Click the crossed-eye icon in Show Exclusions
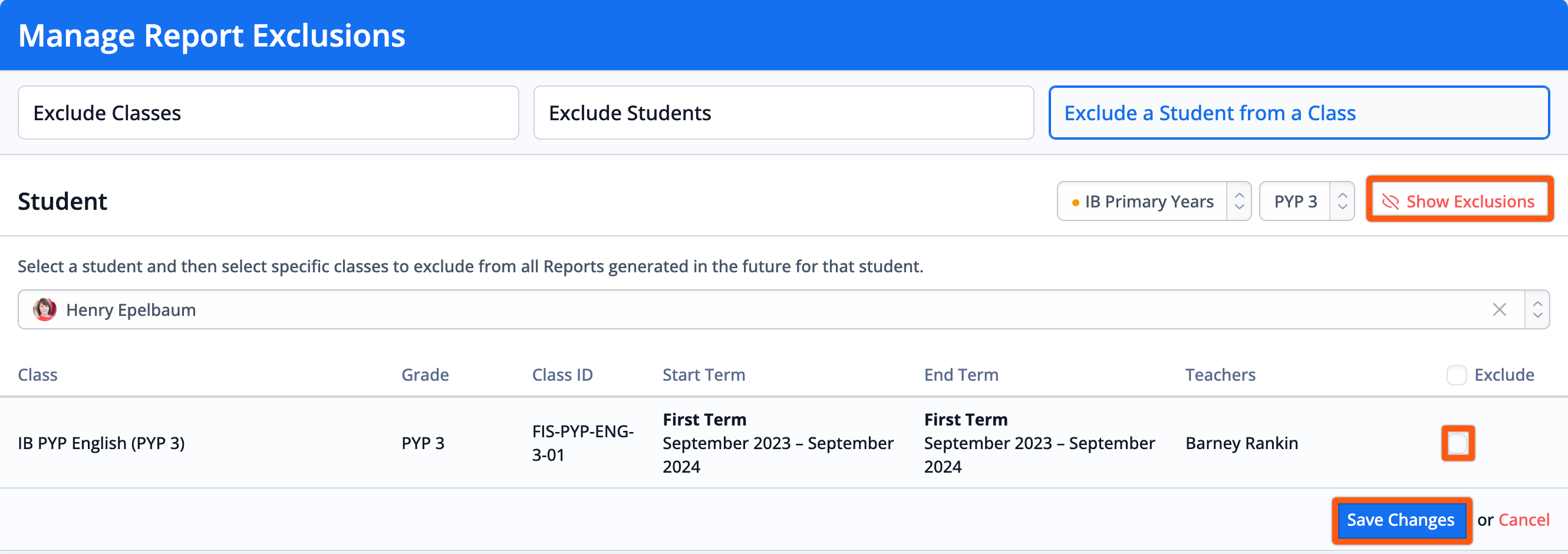The height and width of the screenshot is (554, 1568). coord(1390,202)
